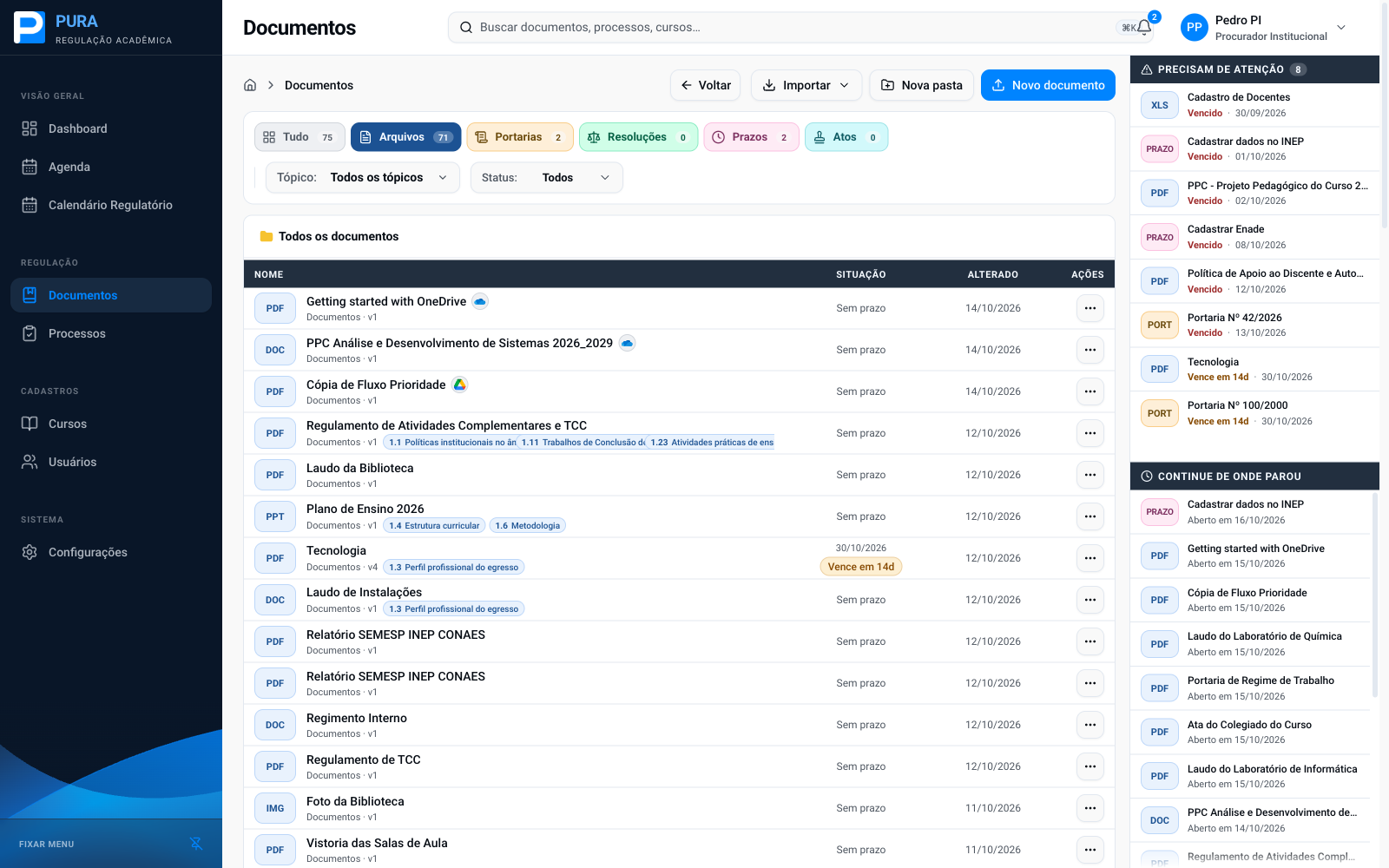The image size is (1389, 868).
Task: Click the Voltar button
Action: (705, 85)
